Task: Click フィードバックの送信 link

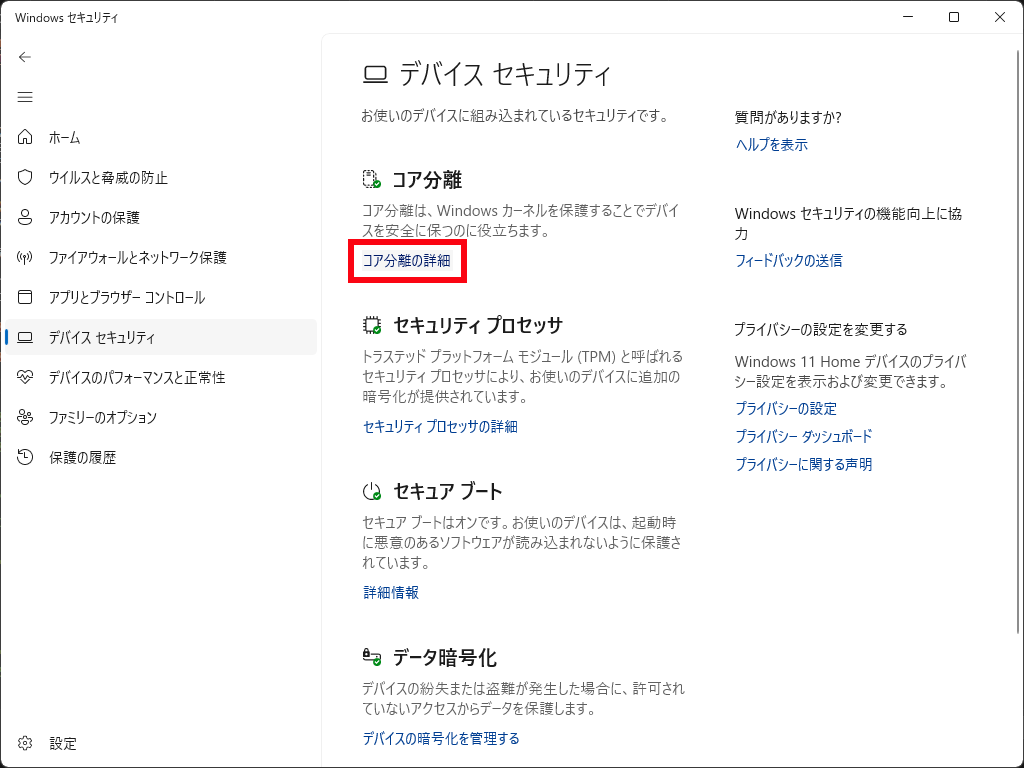Action: click(788, 261)
